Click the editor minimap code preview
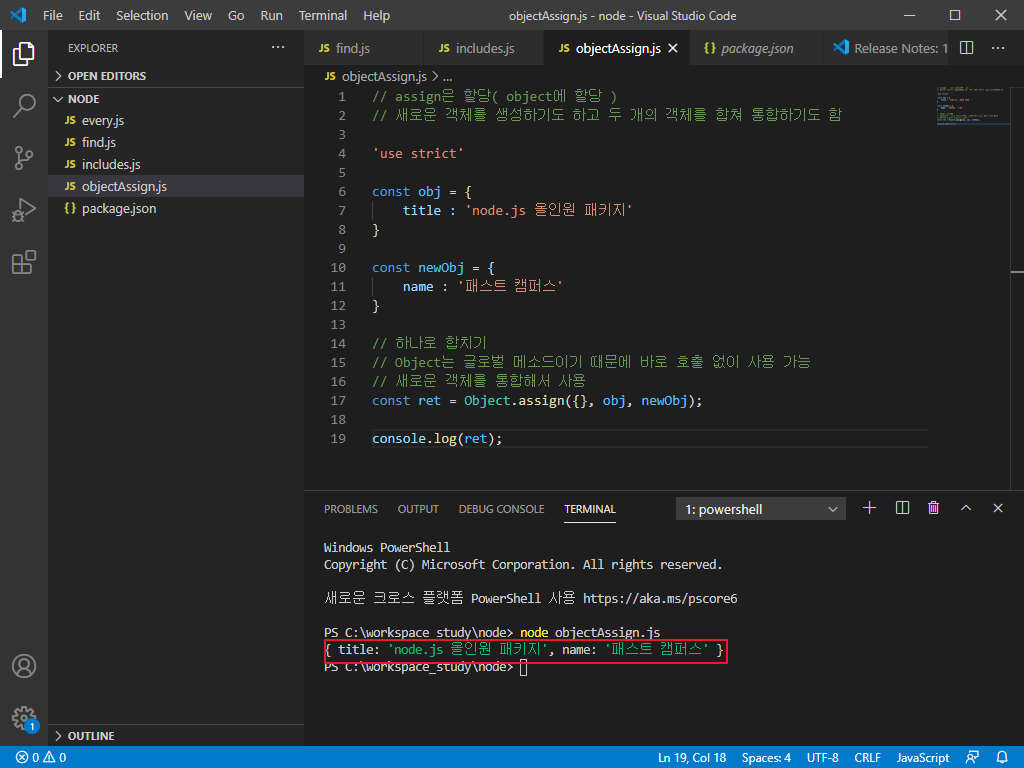 point(972,104)
